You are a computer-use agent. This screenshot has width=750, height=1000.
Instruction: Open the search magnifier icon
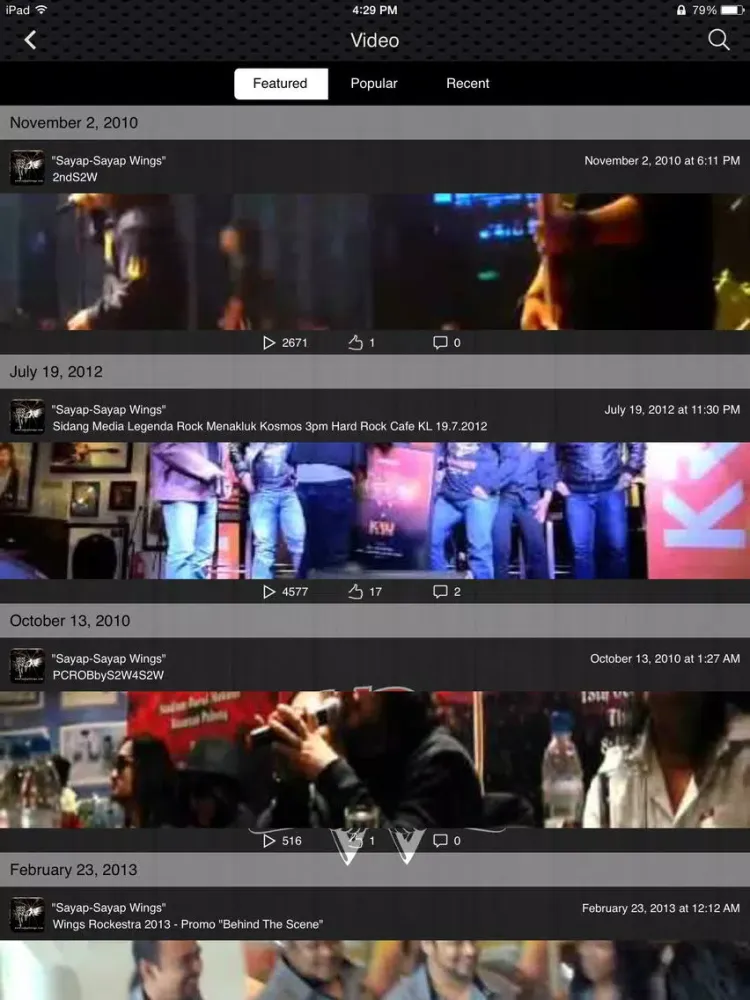tap(719, 40)
